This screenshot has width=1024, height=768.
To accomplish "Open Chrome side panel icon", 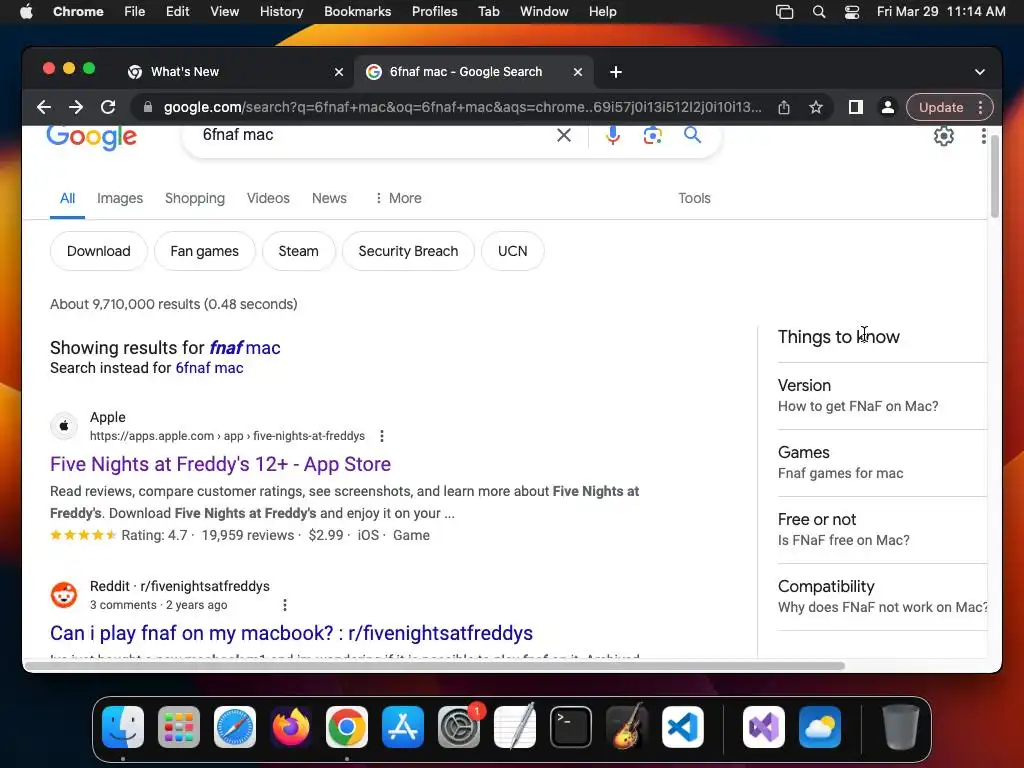I will click(x=856, y=107).
